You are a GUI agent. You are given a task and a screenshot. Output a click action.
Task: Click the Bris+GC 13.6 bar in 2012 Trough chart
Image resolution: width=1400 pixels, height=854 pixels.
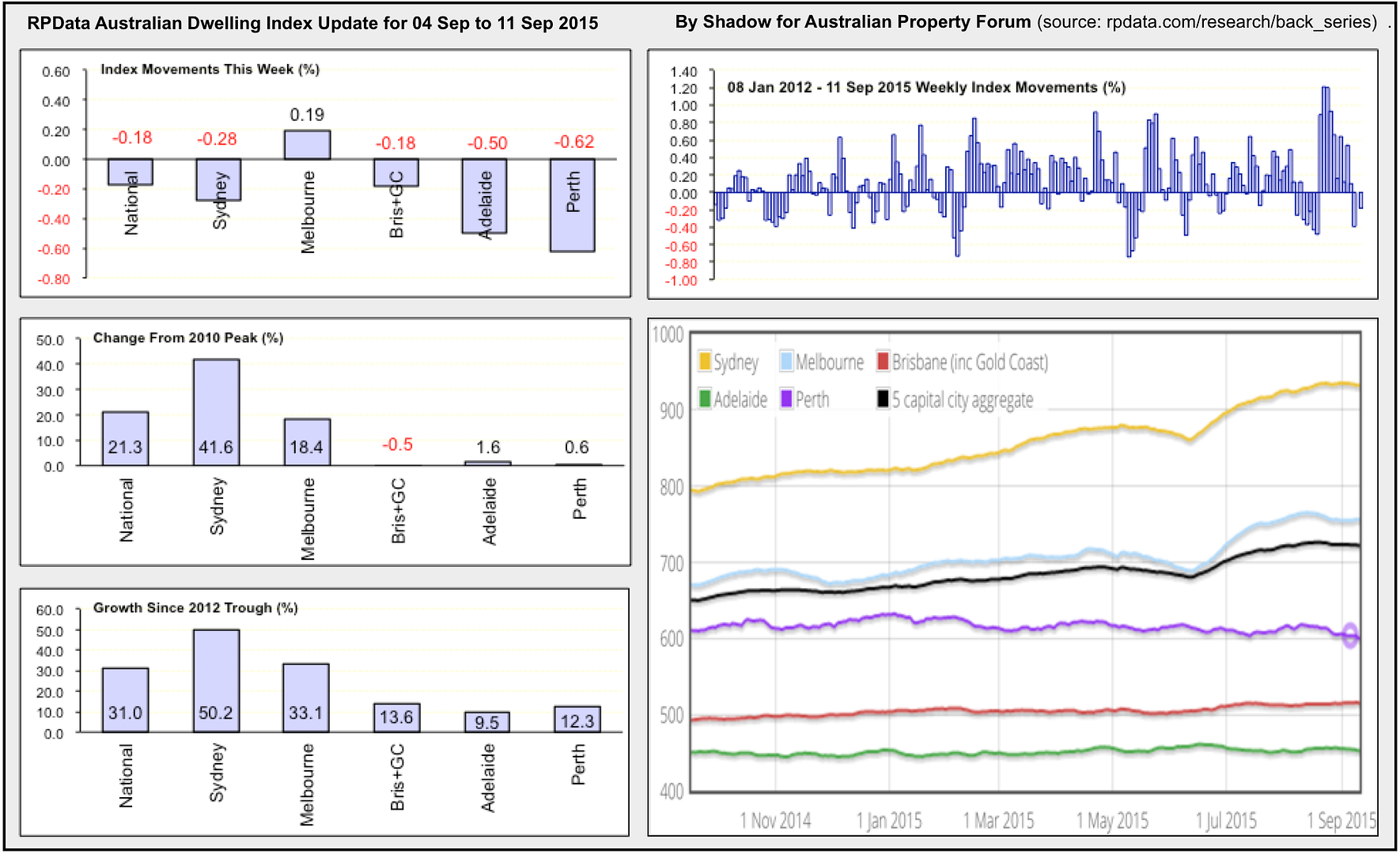396,718
